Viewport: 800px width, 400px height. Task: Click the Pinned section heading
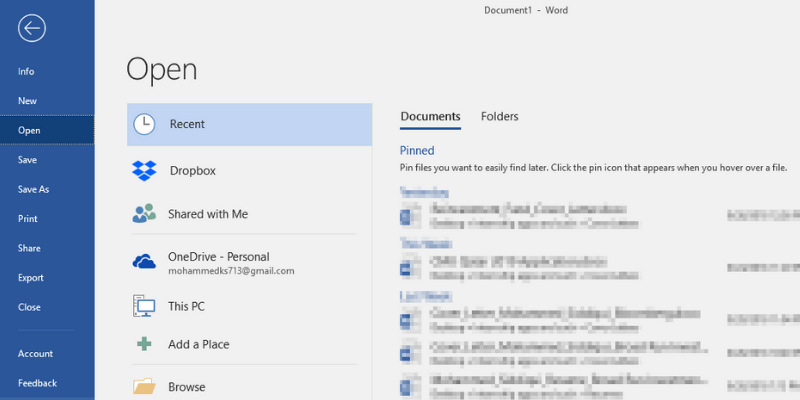417,151
